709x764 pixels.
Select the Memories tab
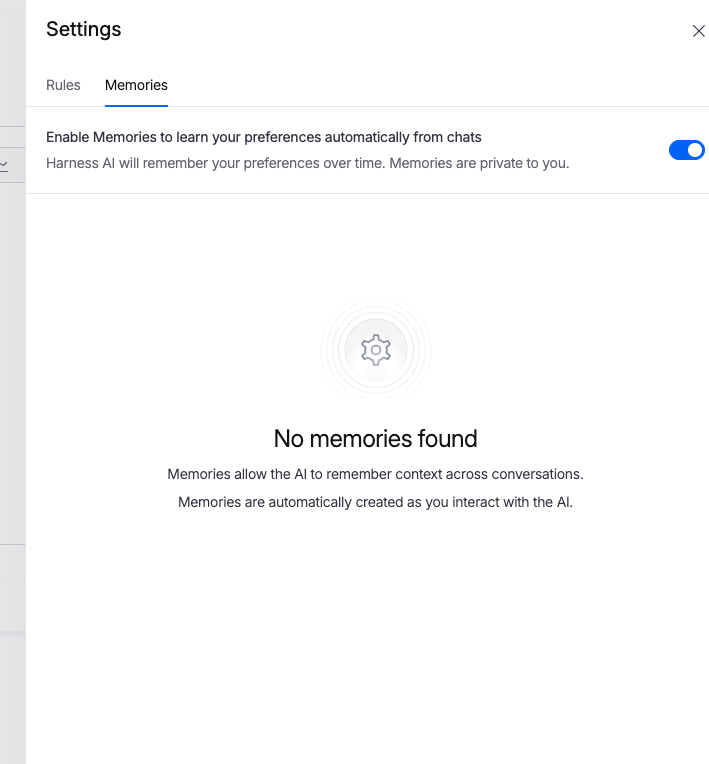click(136, 85)
